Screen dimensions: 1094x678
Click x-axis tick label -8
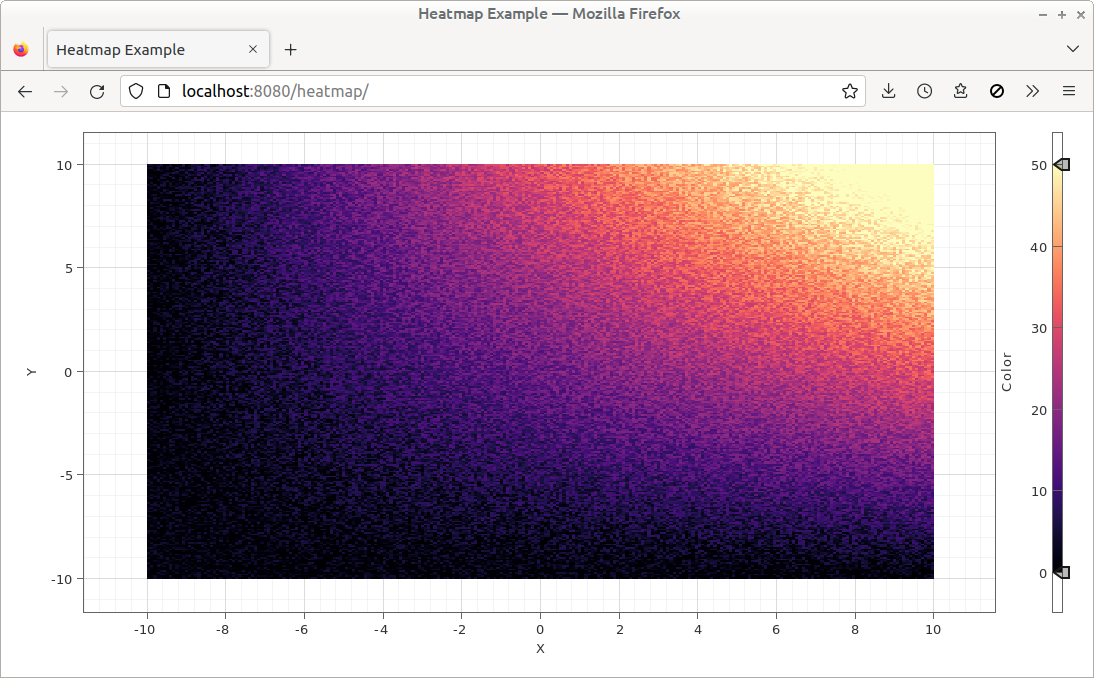[222, 629]
